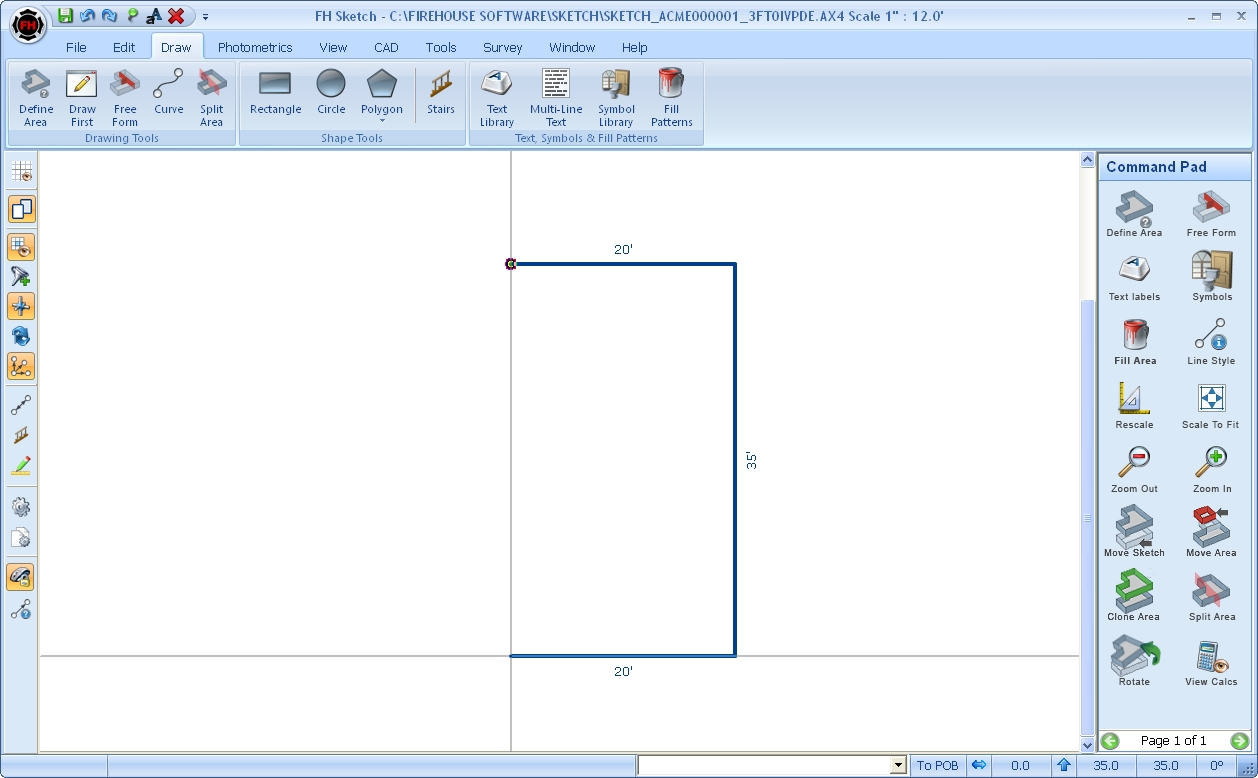
Task: Click the To POB button
Action: 937,766
